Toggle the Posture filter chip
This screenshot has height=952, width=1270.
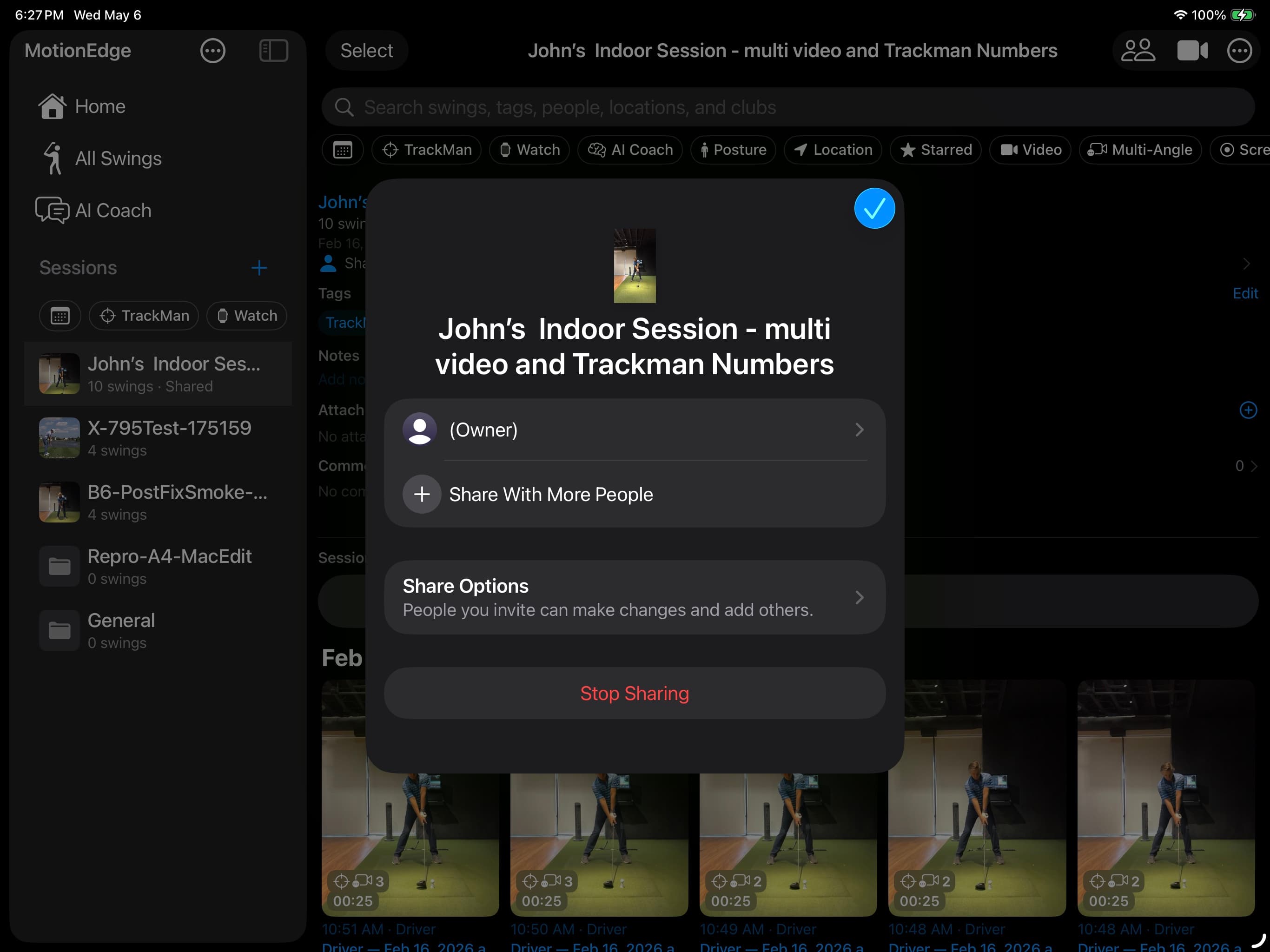click(x=733, y=151)
